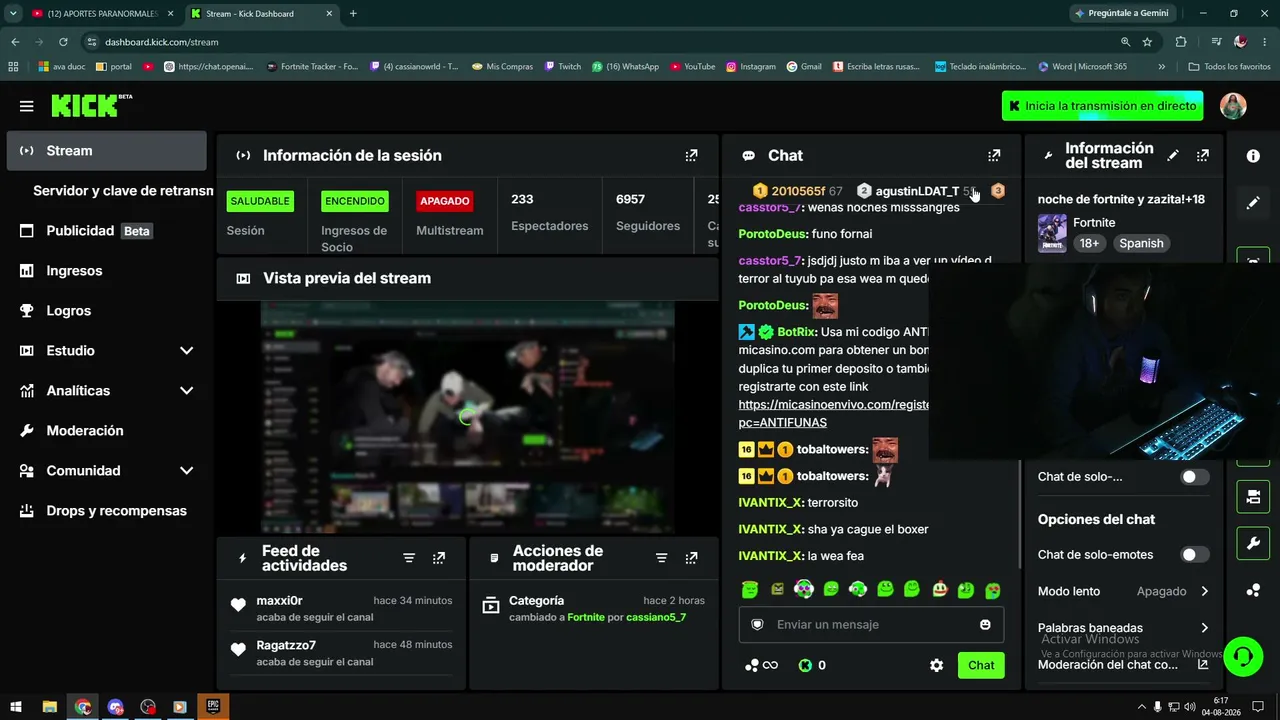Viewport: 1280px width, 720px height.
Task: Pop out the Información del stream panel
Action: click(x=1203, y=155)
